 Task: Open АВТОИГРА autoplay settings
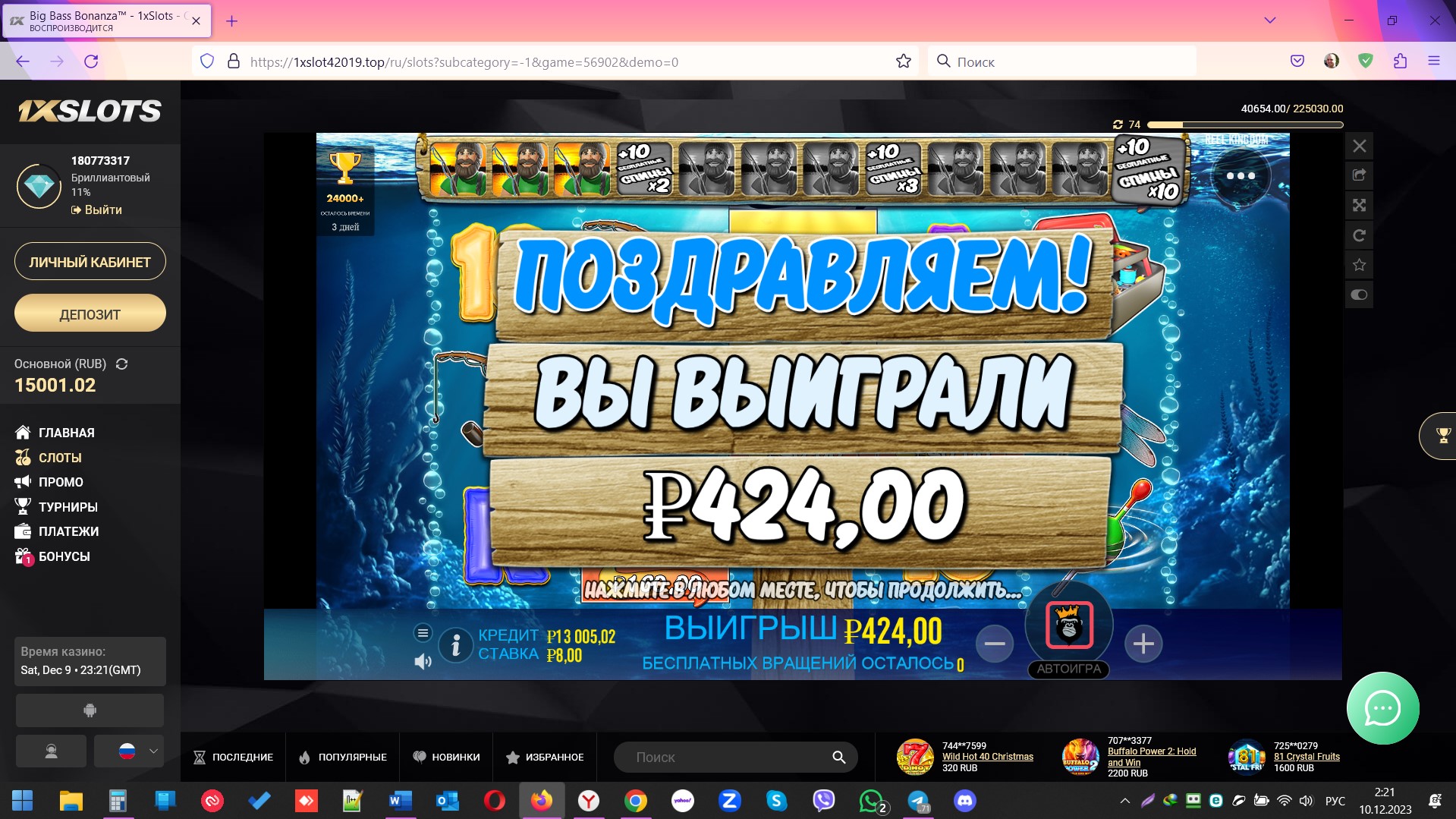pos(1068,669)
